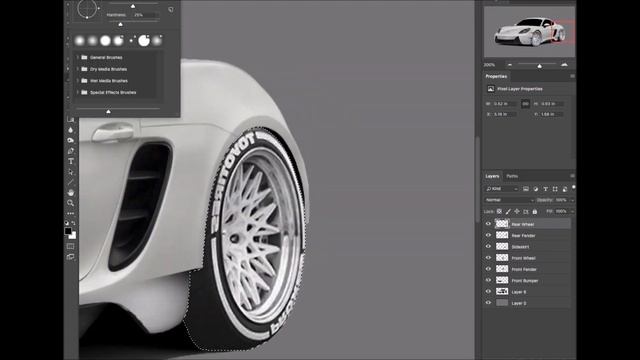Image resolution: width=640 pixels, height=360 pixels.
Task: Open the Layers panel menu
Action: 572,176
